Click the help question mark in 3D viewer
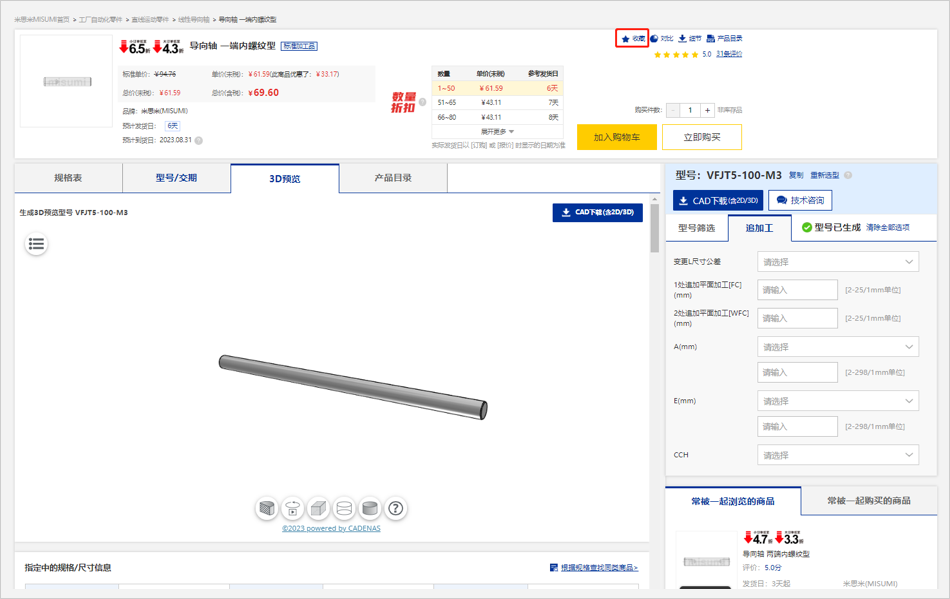 click(x=396, y=508)
